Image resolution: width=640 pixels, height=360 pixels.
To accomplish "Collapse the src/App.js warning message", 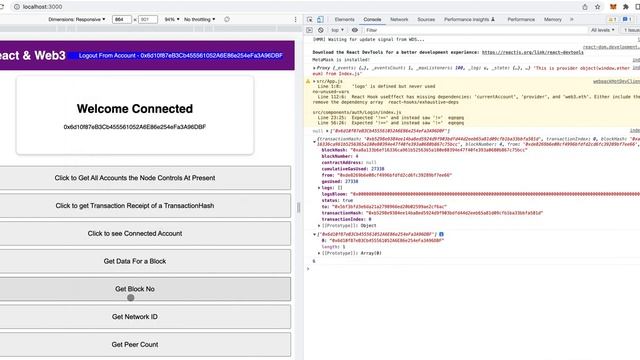I will pyautogui.click(x=314, y=81).
